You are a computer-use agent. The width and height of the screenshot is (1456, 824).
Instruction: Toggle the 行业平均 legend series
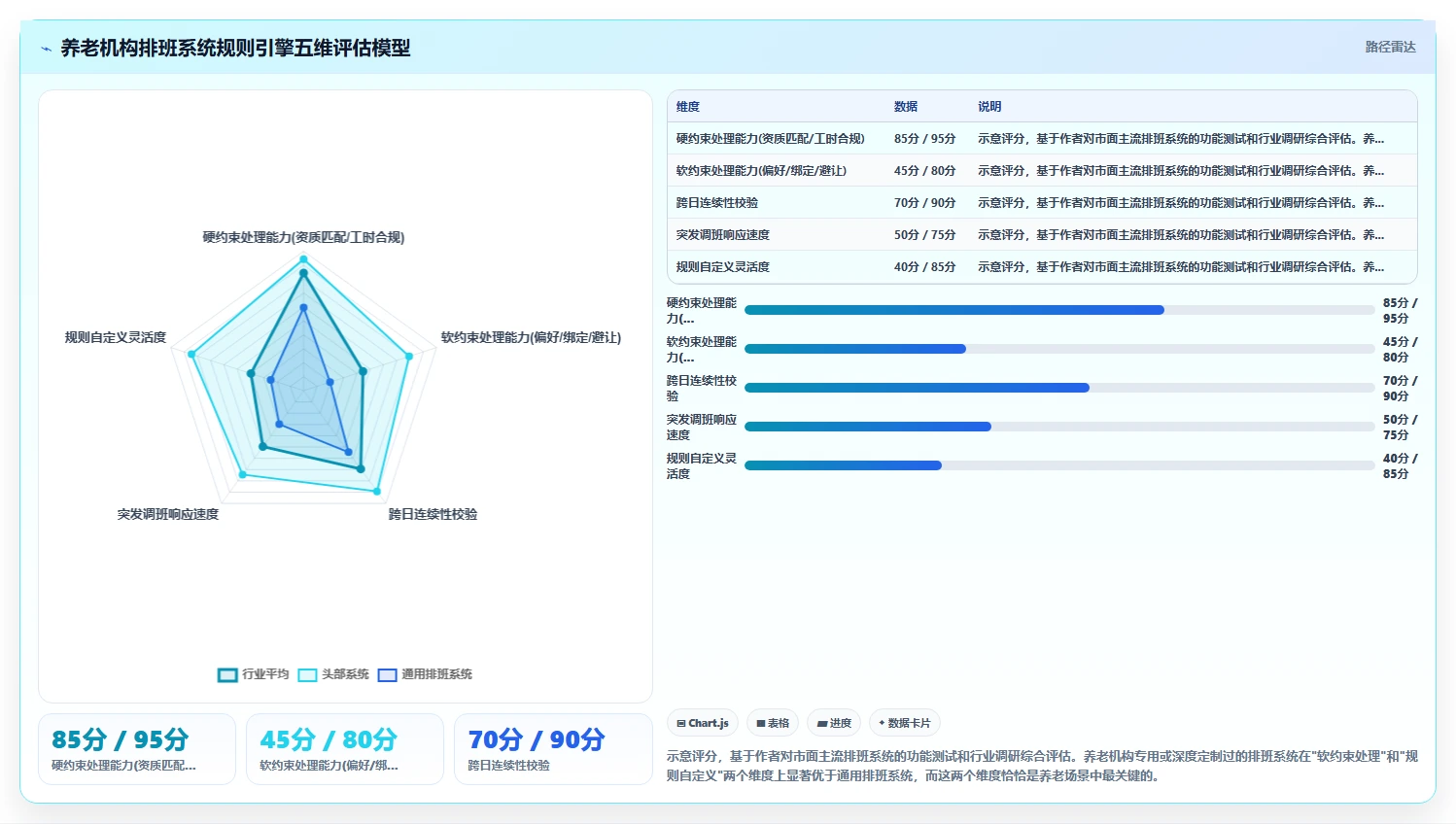(x=254, y=674)
